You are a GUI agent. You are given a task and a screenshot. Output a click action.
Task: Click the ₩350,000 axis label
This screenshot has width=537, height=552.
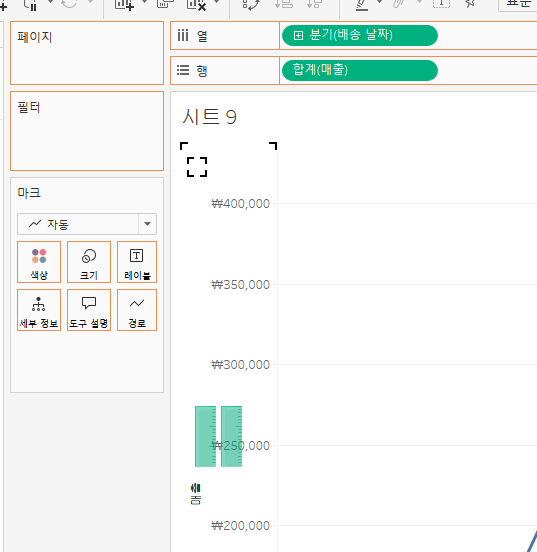click(x=240, y=285)
